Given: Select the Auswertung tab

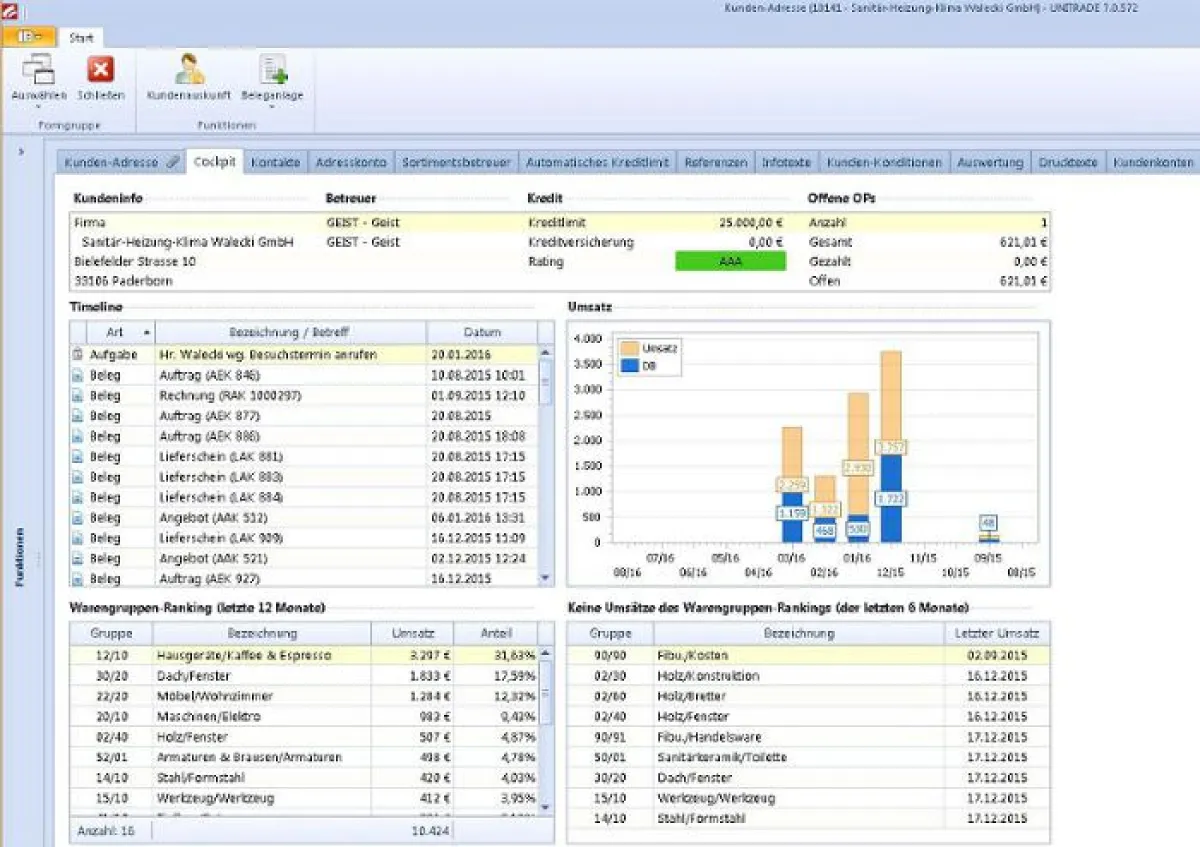Looking at the screenshot, I should pos(989,161).
